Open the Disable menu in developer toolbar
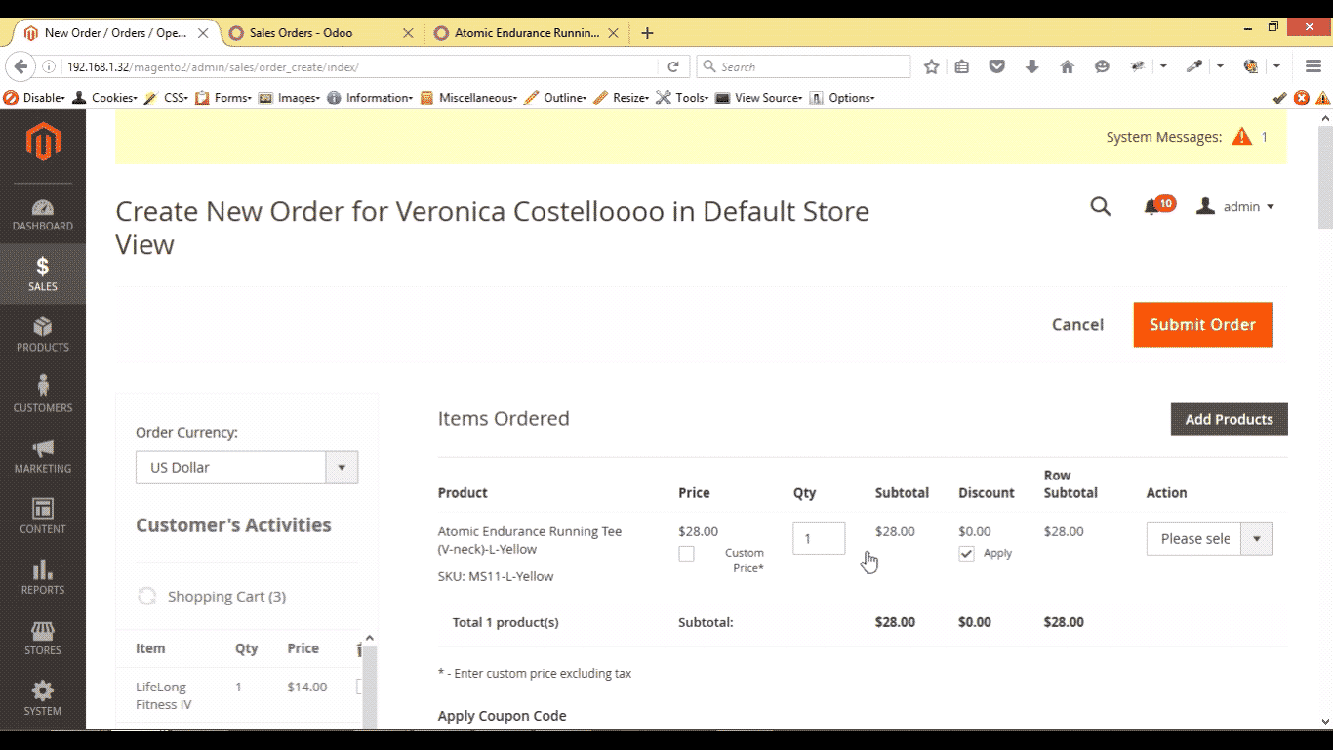The width and height of the screenshot is (1333, 750). pos(35,98)
